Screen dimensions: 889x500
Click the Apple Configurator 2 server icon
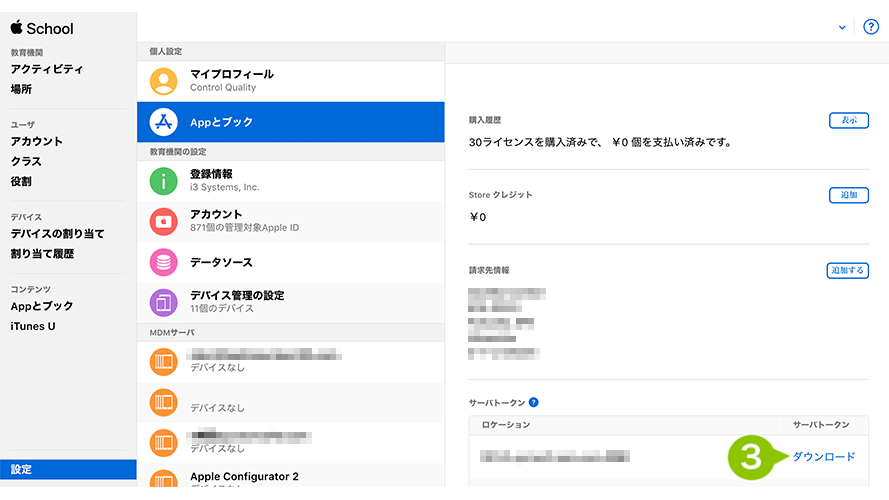pyautogui.click(x=163, y=479)
